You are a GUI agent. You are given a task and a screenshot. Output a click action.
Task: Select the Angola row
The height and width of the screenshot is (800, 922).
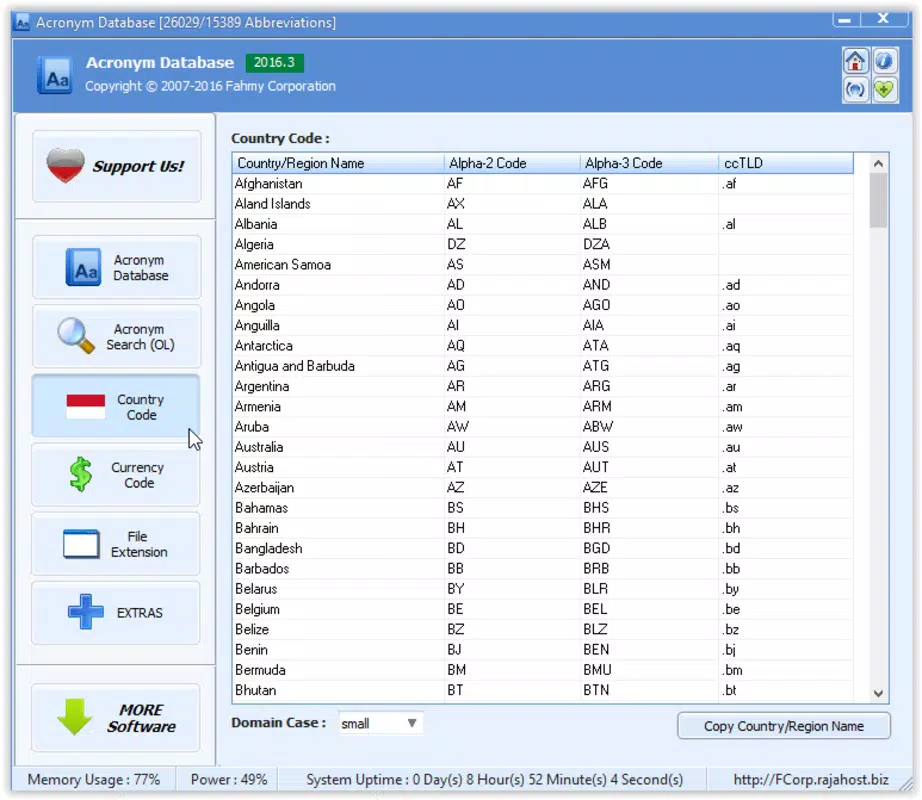(x=543, y=305)
